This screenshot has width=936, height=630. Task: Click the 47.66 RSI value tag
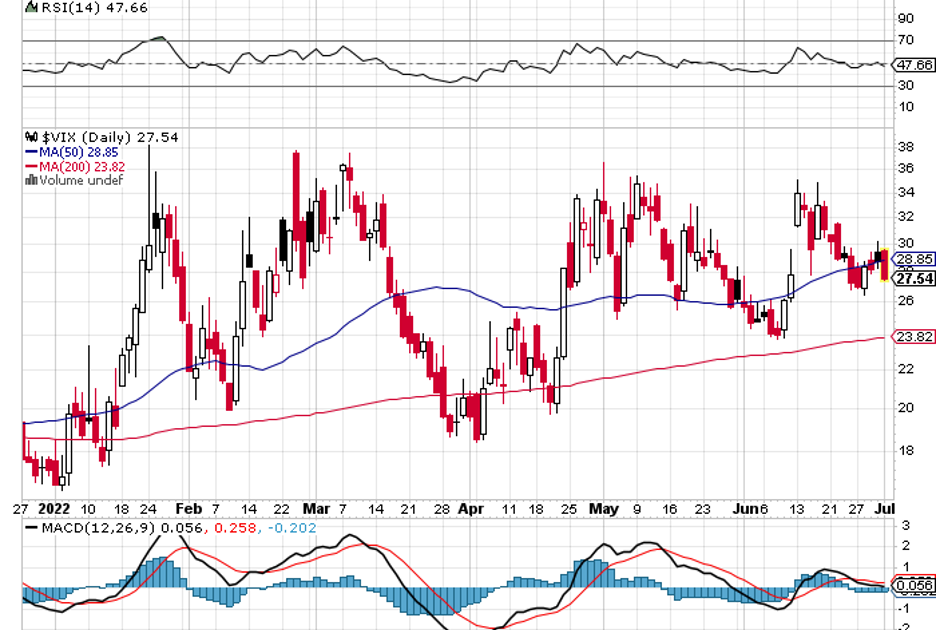(x=914, y=64)
